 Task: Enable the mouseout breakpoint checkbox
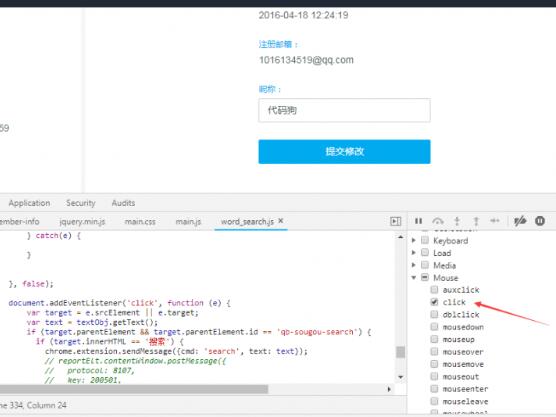[x=434, y=376]
